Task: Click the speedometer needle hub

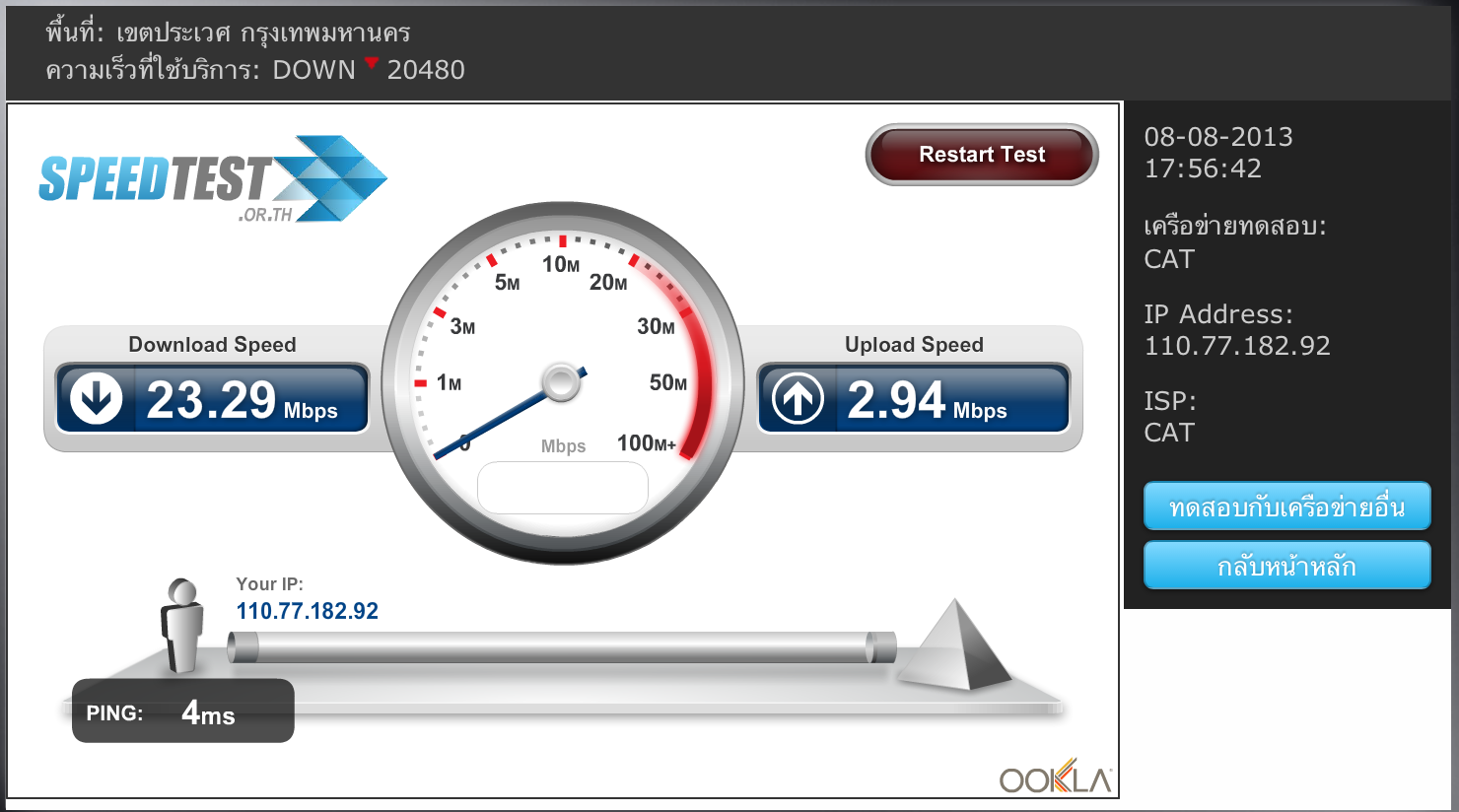Action: 561,382
